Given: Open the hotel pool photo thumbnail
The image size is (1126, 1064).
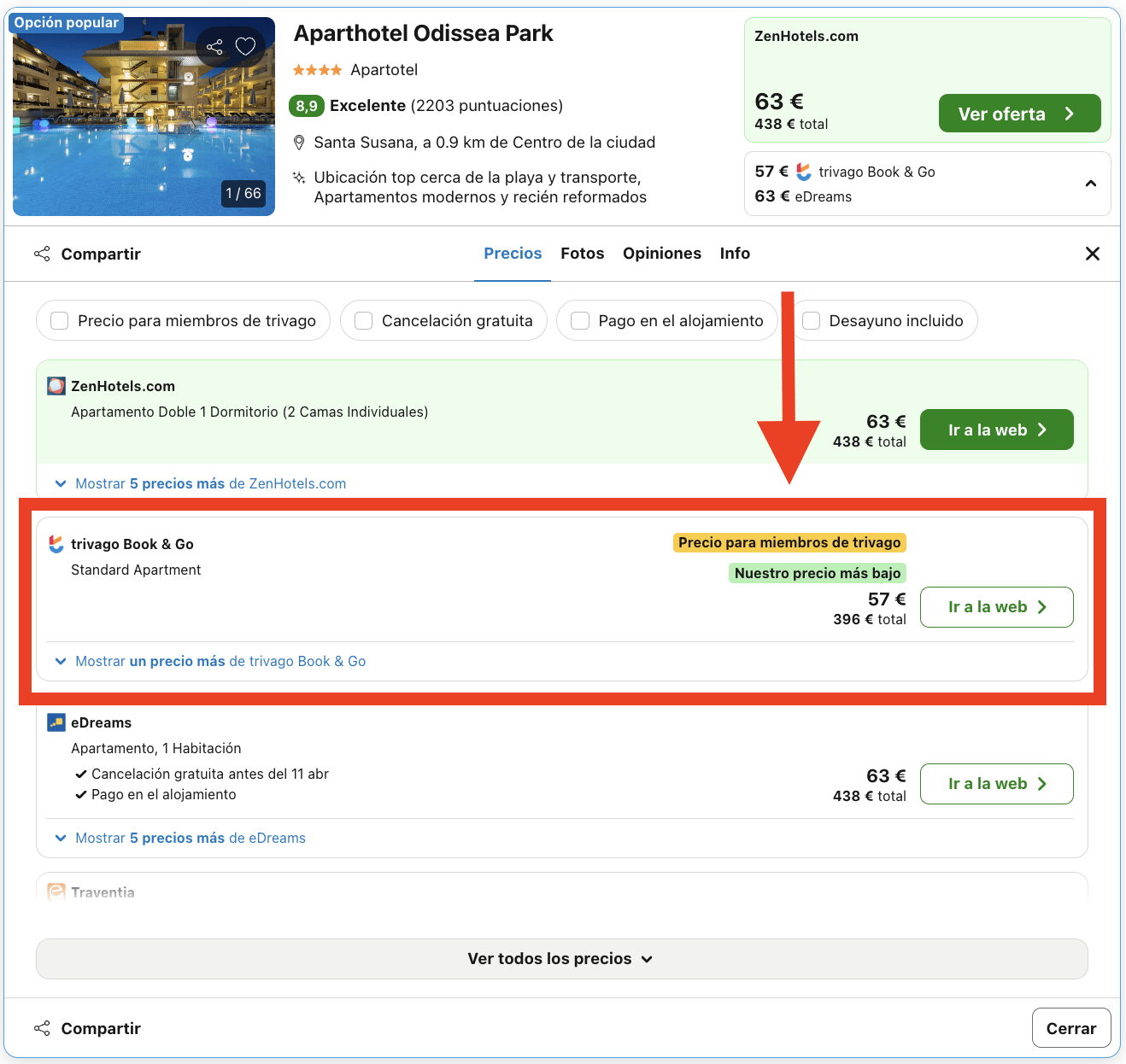Looking at the screenshot, I should tap(144, 116).
